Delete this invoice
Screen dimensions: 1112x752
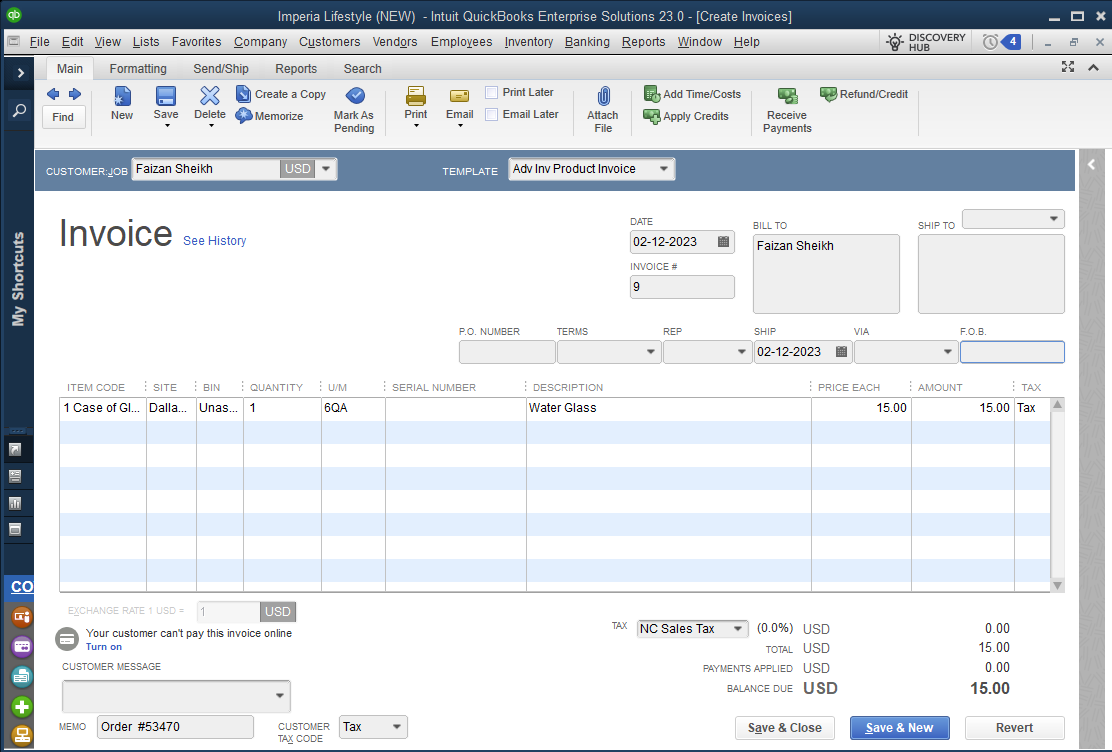tap(210, 101)
